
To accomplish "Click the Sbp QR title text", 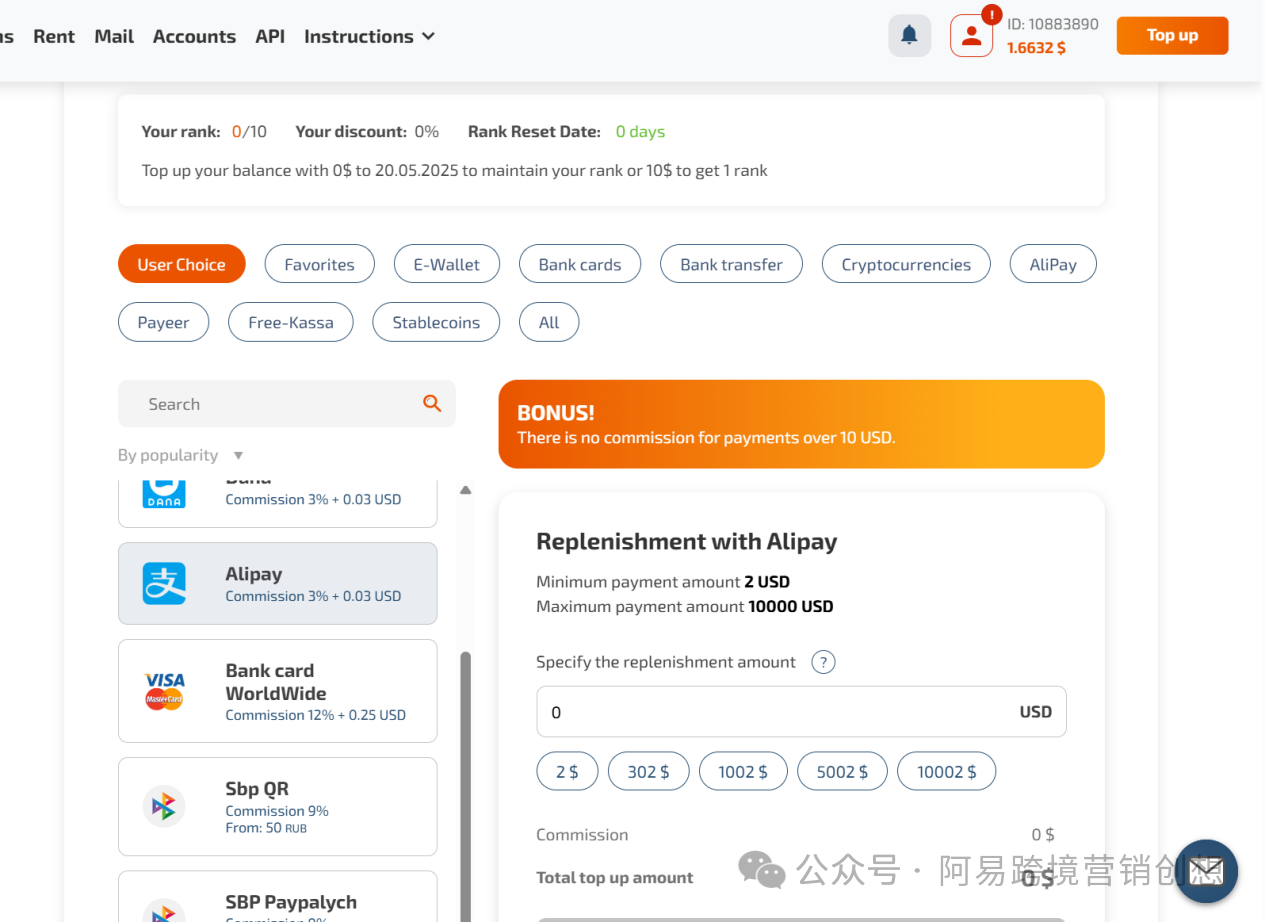I will [257, 788].
